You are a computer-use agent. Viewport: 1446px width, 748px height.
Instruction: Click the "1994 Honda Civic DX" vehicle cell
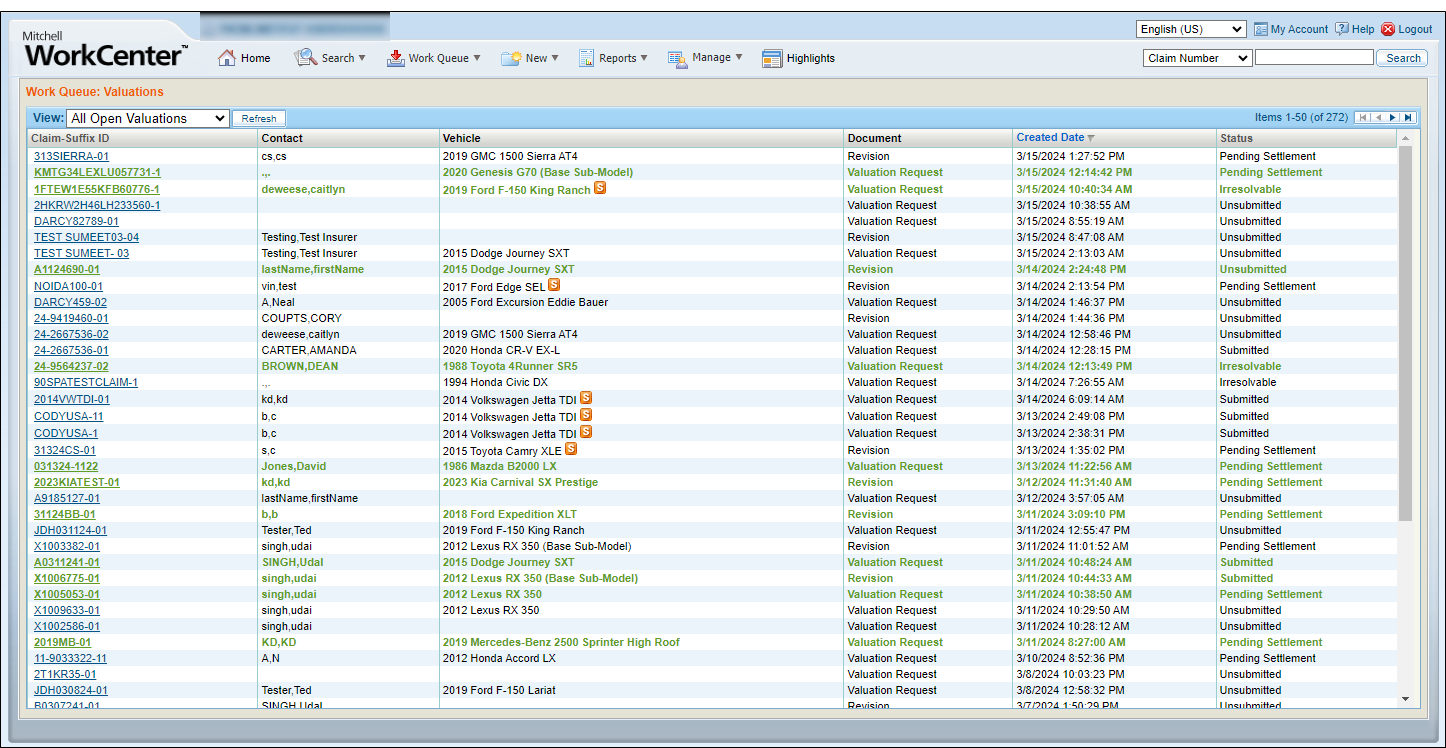click(495, 382)
